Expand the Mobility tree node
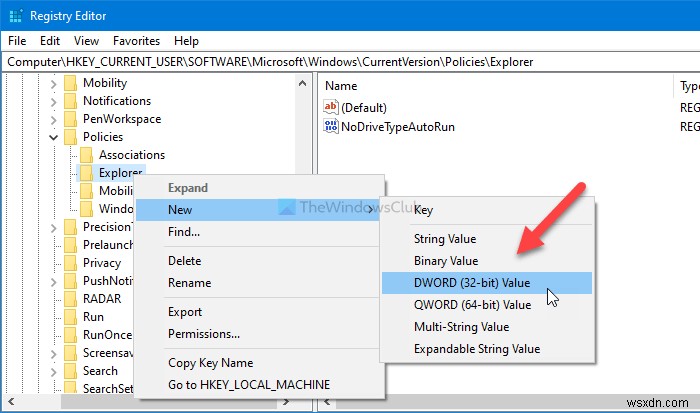The height and width of the screenshot is (413, 700). tap(54, 83)
